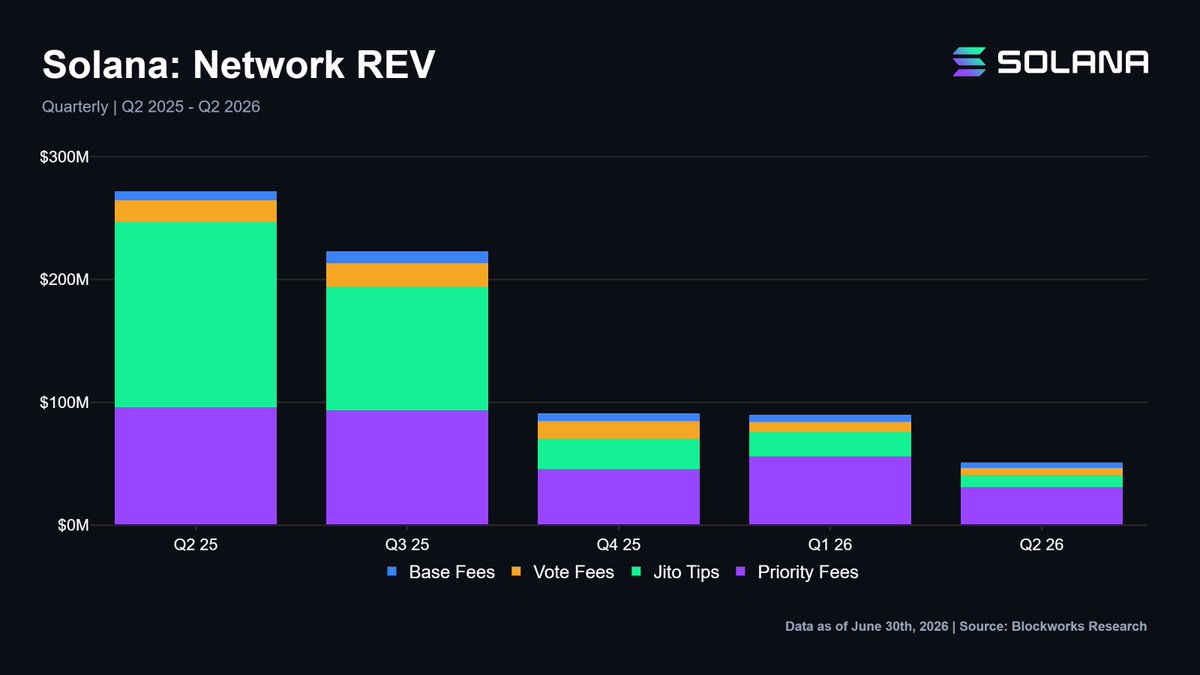Click the Q3 25 x-axis label
1200x675 pixels.
click(x=407, y=545)
